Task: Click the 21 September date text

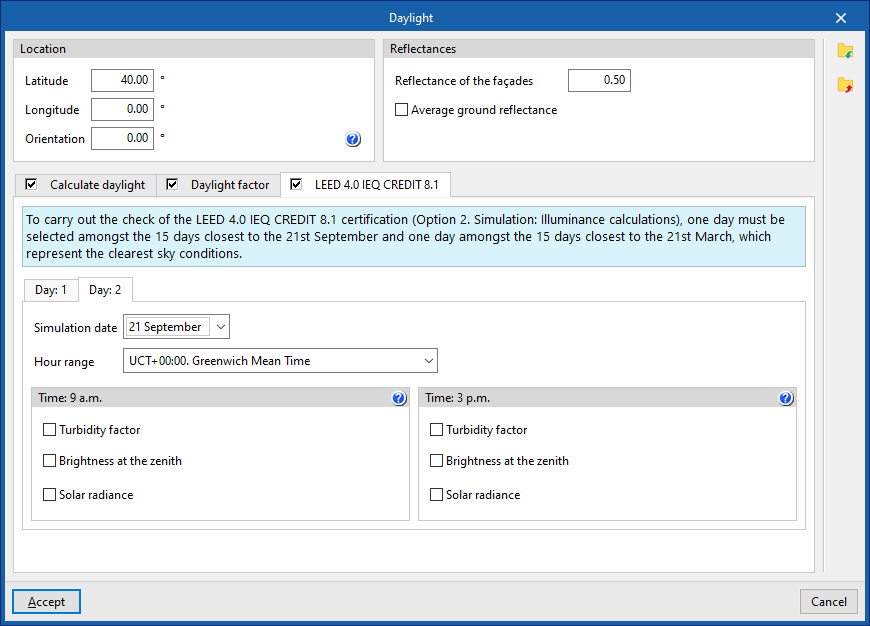Action: tap(165, 327)
